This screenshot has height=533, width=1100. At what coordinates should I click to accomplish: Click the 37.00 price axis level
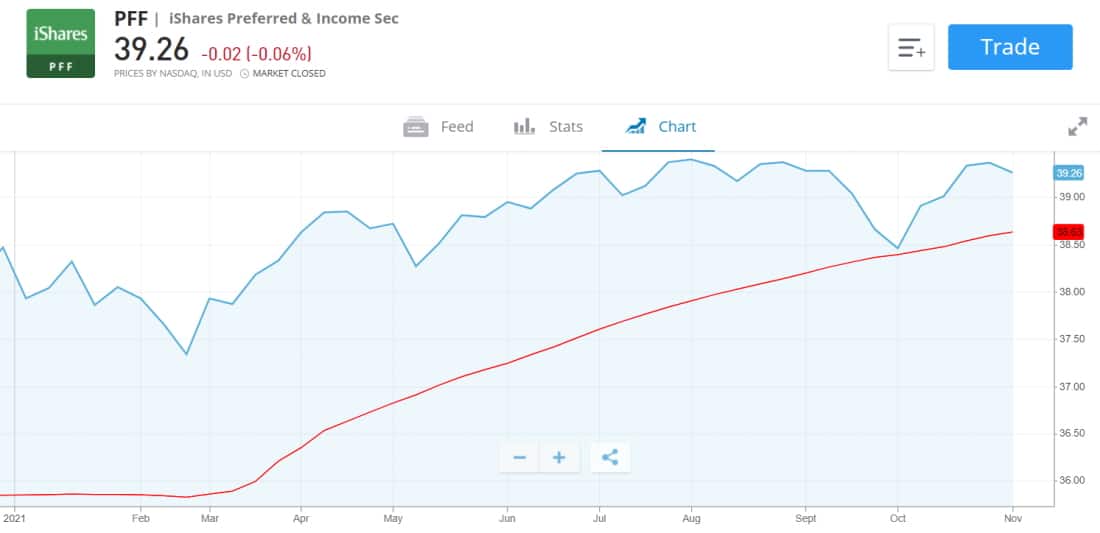coord(1071,386)
